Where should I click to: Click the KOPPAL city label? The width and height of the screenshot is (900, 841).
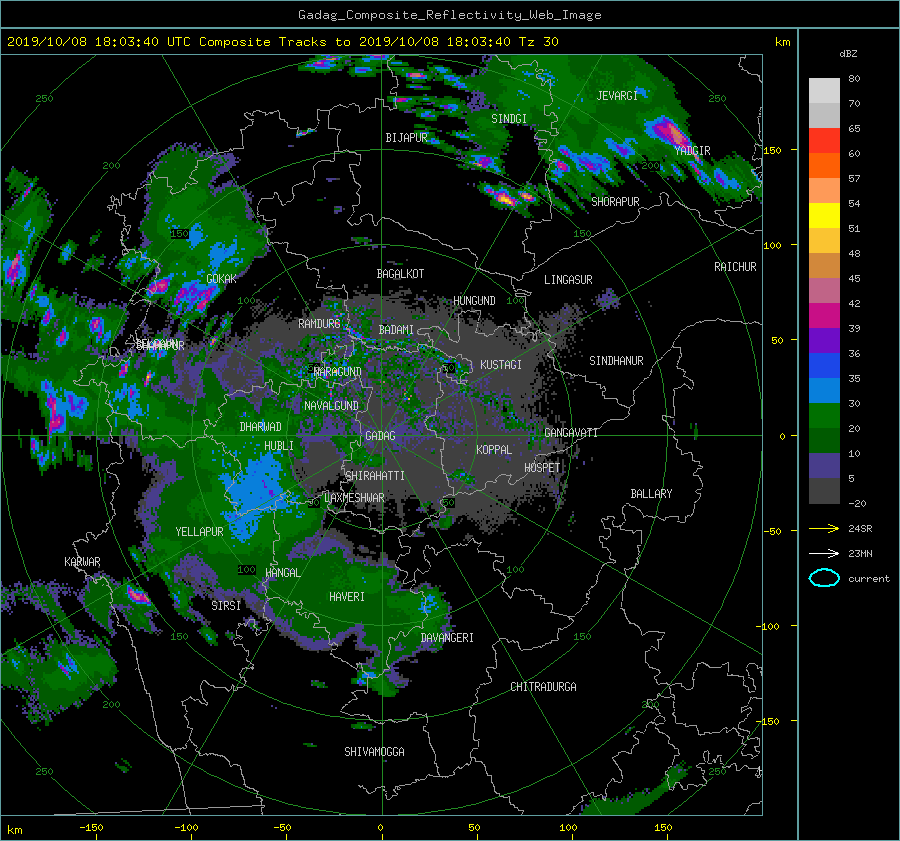tap(494, 450)
